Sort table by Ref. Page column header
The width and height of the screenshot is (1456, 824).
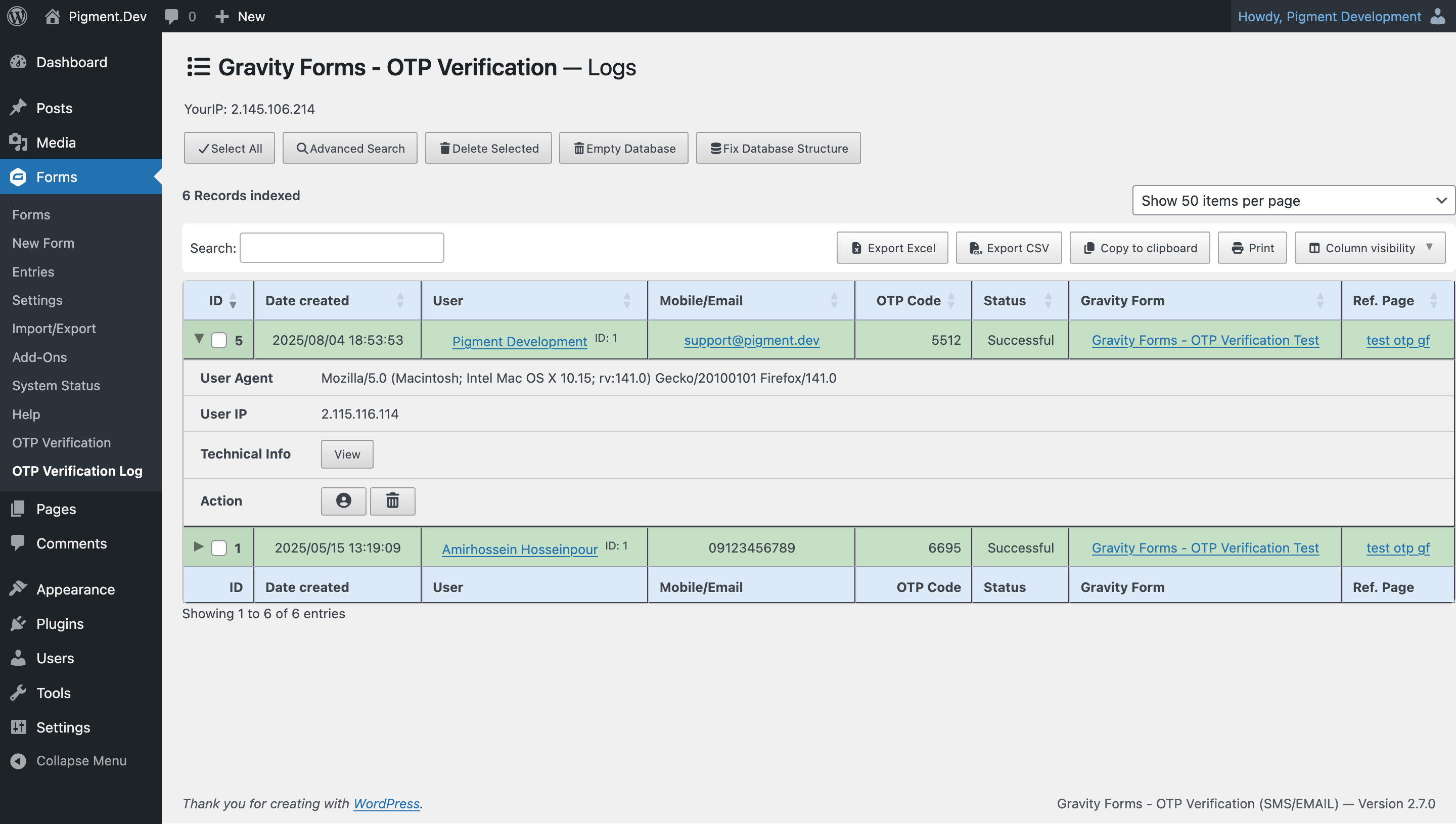tap(1398, 300)
